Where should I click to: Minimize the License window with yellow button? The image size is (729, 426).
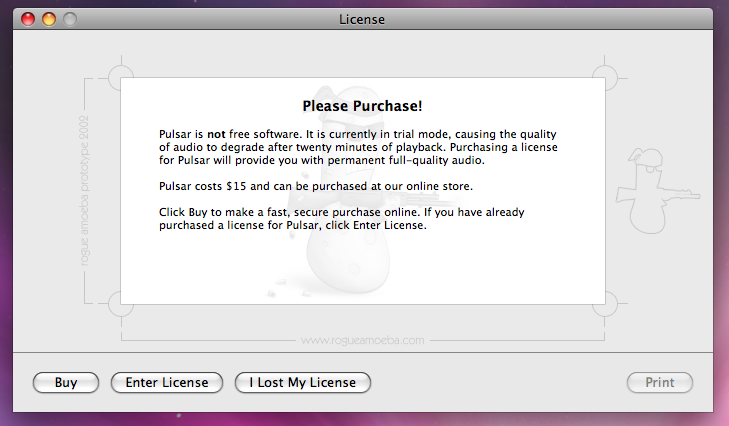[x=49, y=19]
